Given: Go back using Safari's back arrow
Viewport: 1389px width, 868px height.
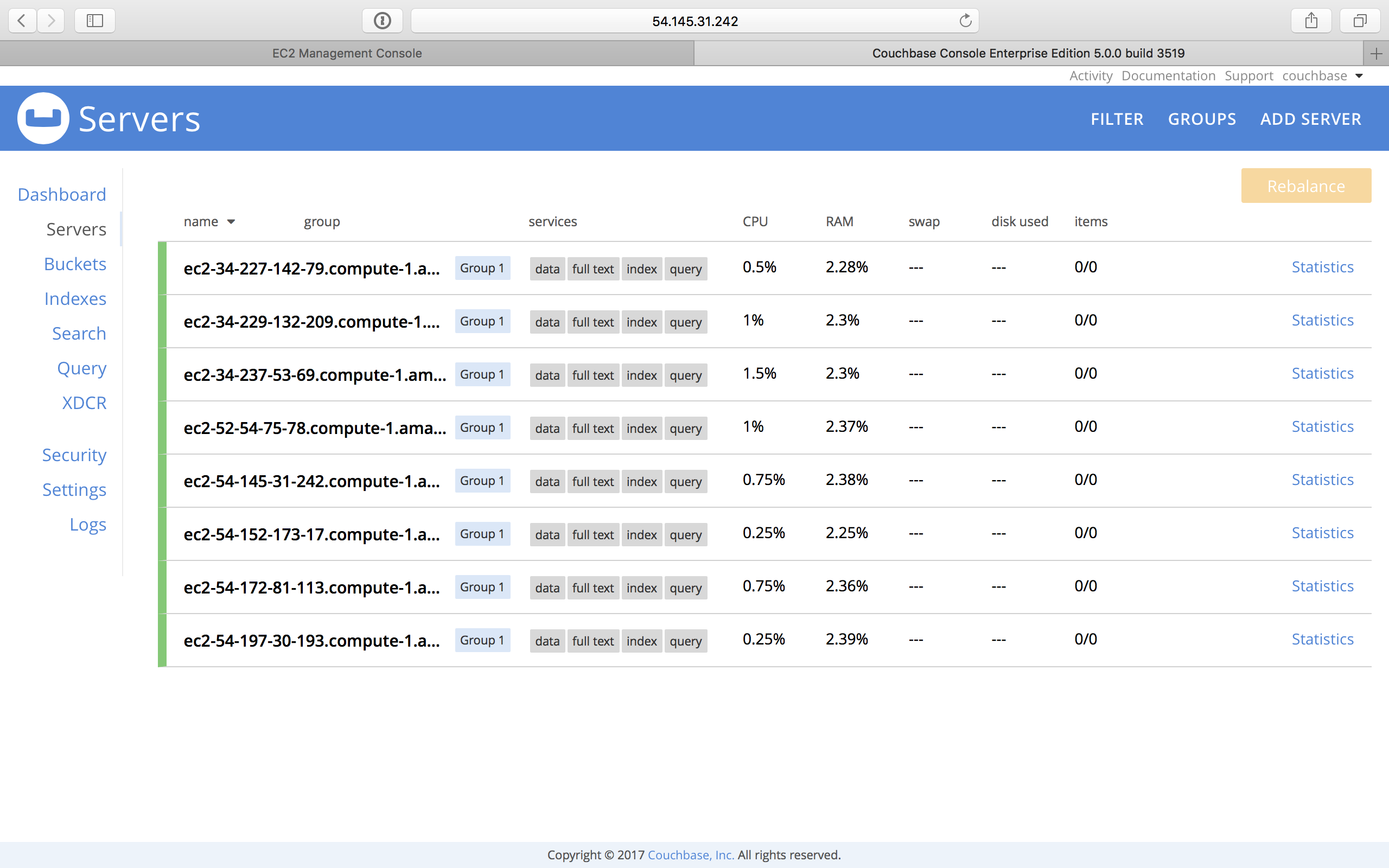Looking at the screenshot, I should [x=22, y=21].
